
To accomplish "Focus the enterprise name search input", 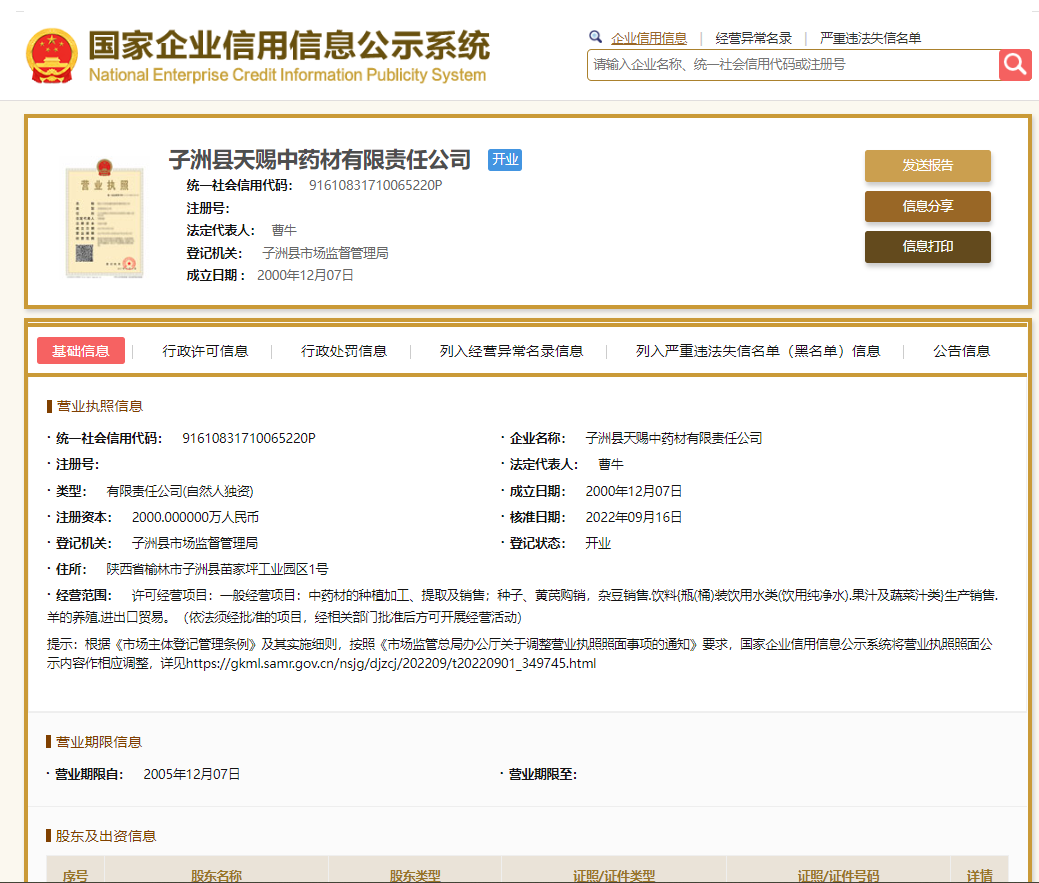I will tap(792, 65).
